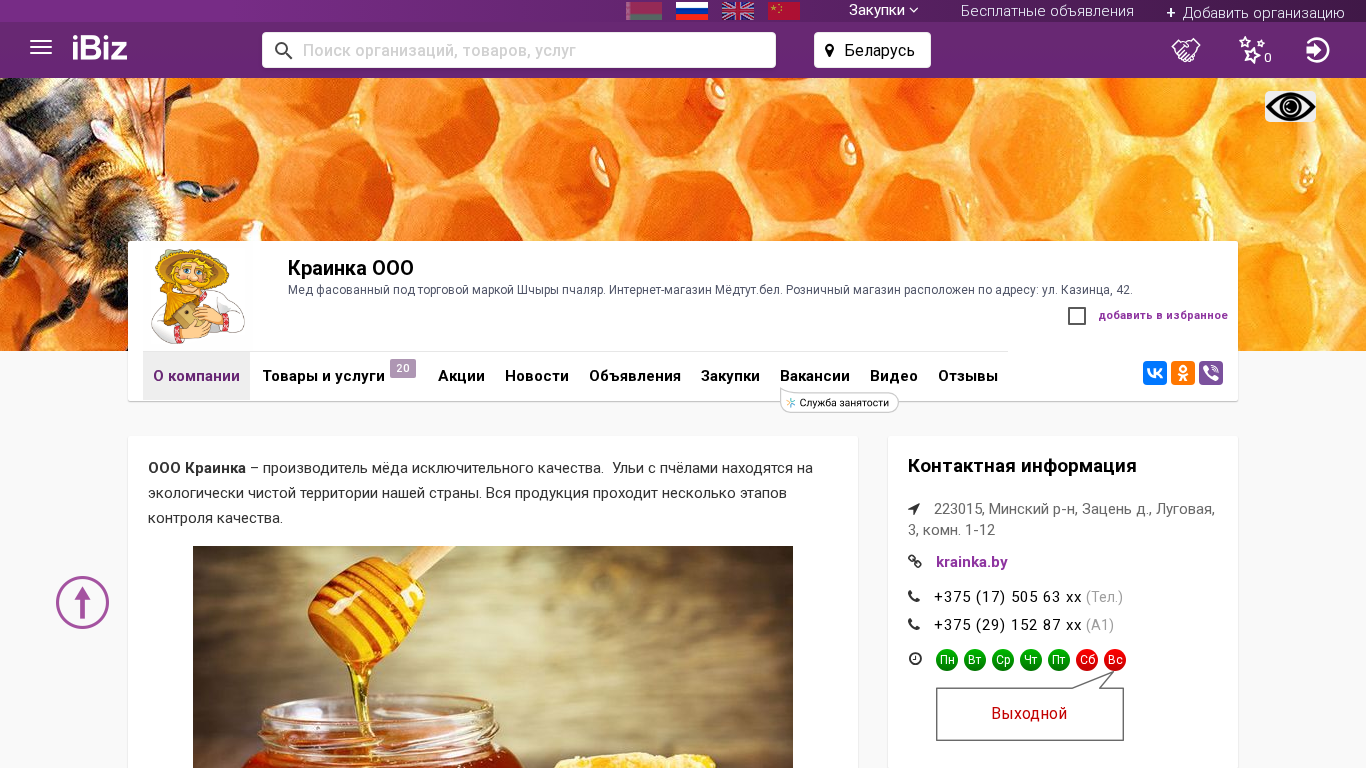
Task: Select Saturday 'Сб' schedule circle
Action: [x=1087, y=660]
